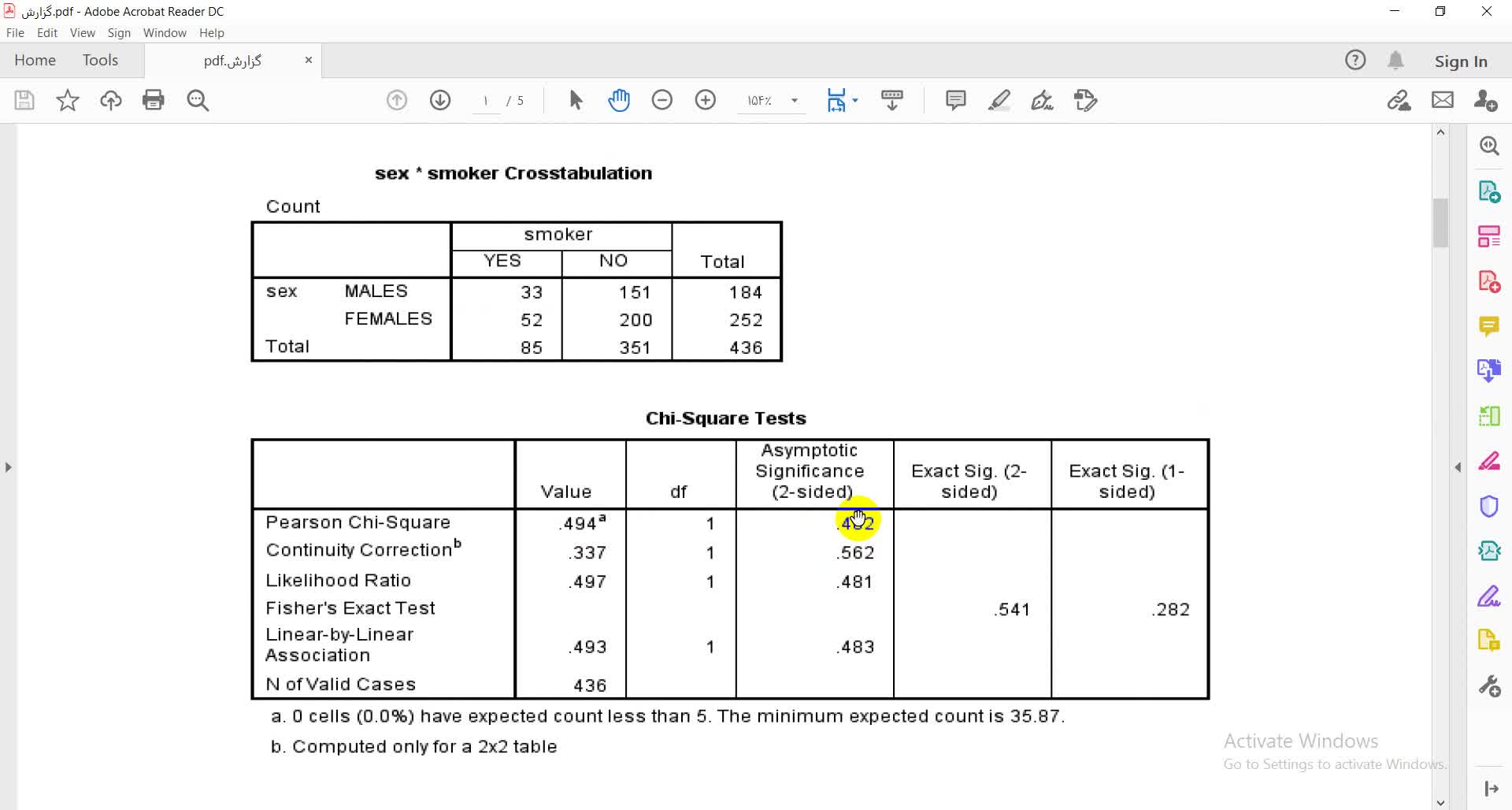Open fit page options dropdown

855,100
